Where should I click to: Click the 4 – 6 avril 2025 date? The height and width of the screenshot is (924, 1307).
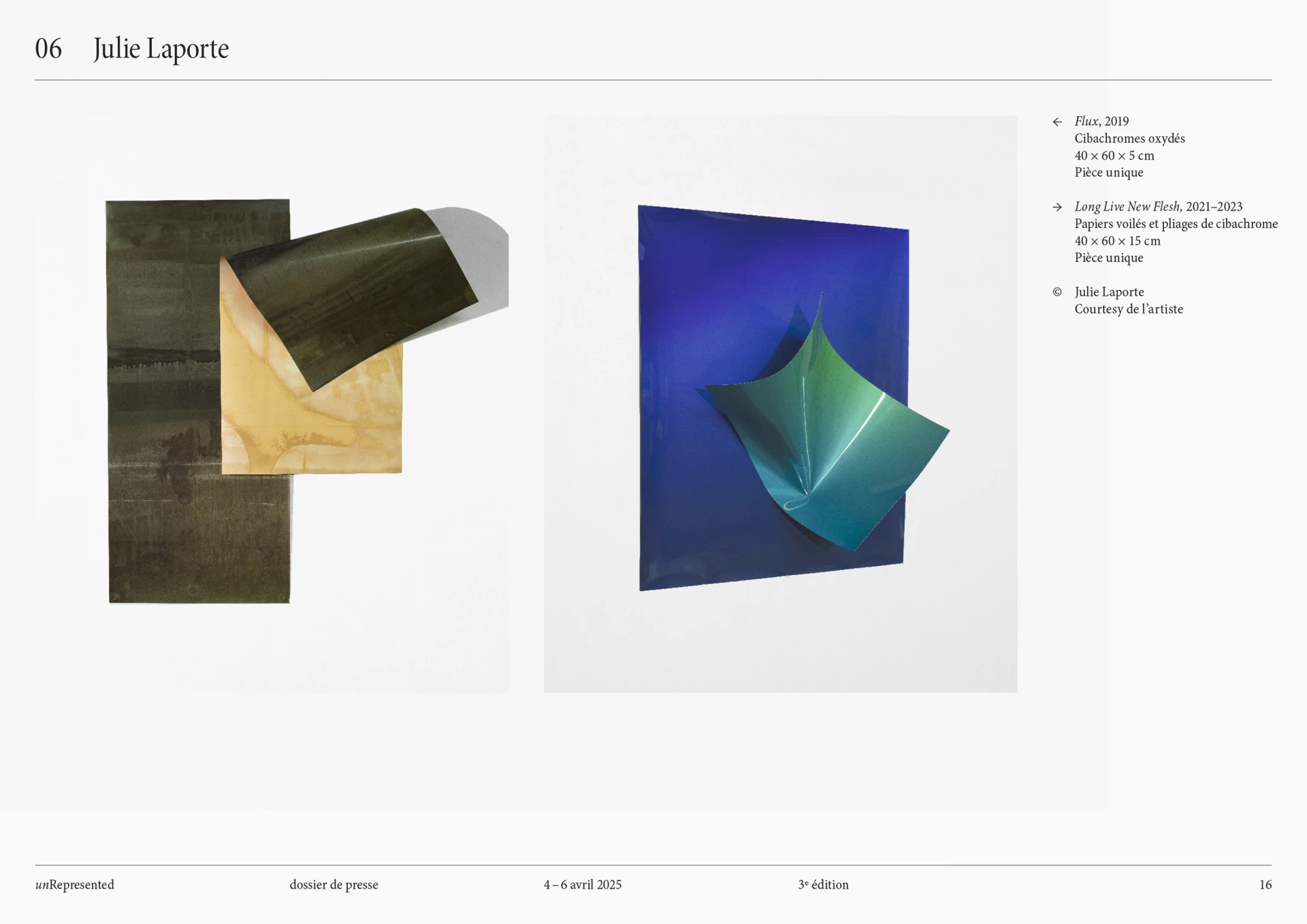click(582, 885)
